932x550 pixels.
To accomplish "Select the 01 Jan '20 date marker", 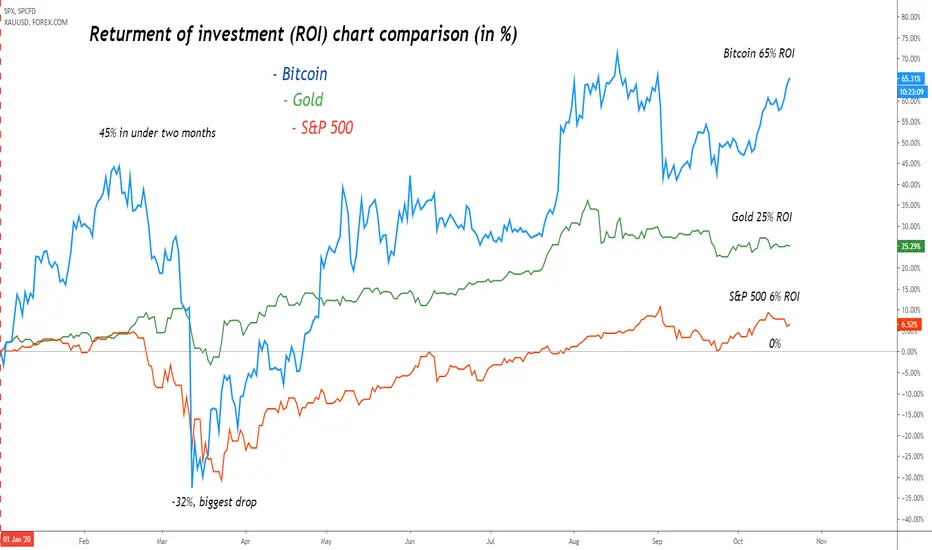I will point(17,539).
